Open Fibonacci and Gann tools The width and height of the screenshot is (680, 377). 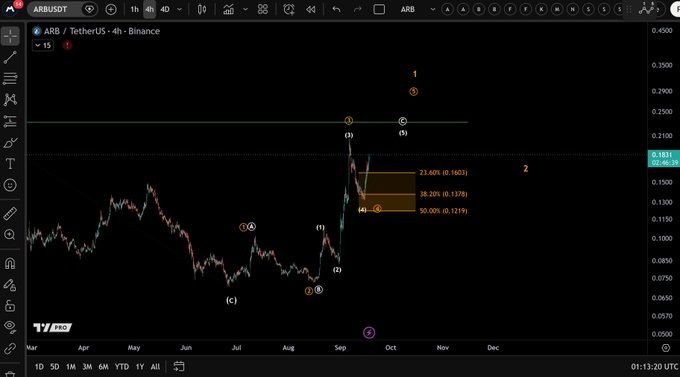[10, 79]
